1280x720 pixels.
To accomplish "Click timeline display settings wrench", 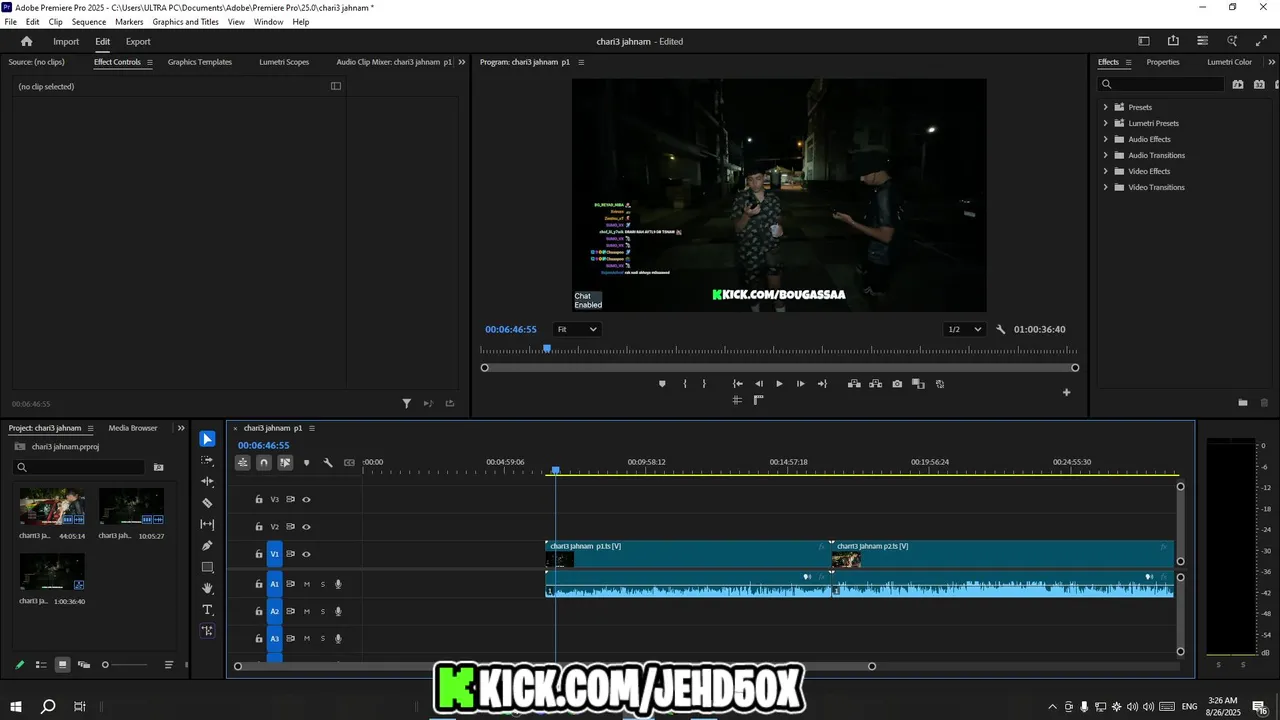I will (327, 463).
